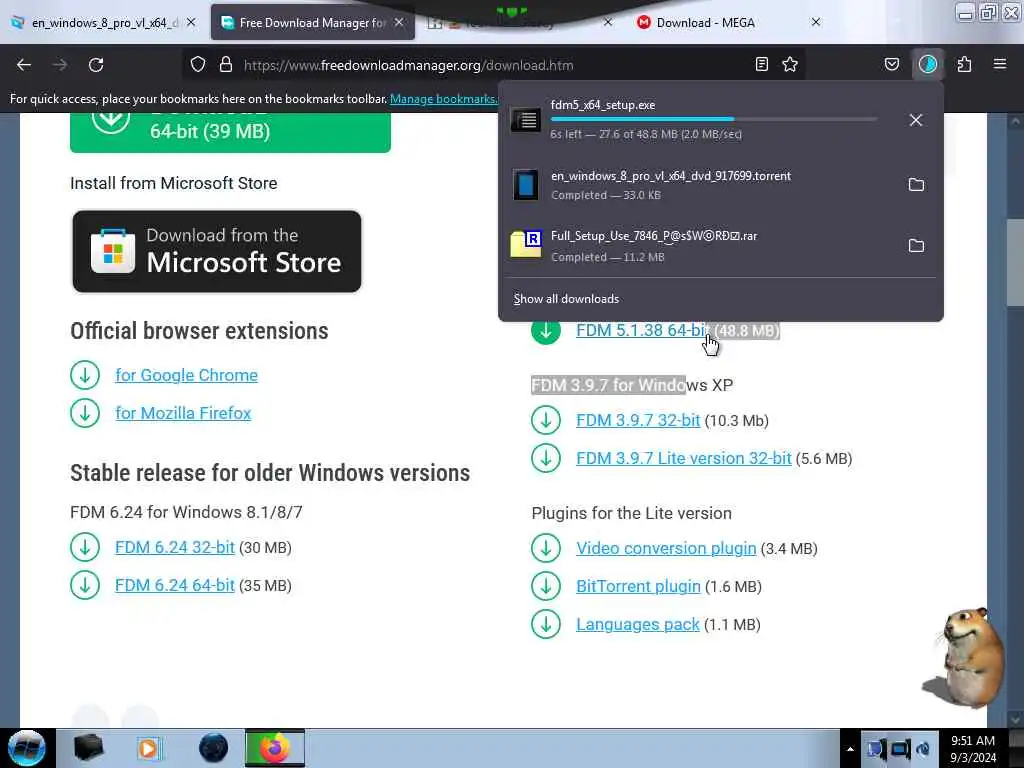This screenshot has width=1024, height=768.
Task: Open the Manage bookmarks link
Action: point(443,99)
